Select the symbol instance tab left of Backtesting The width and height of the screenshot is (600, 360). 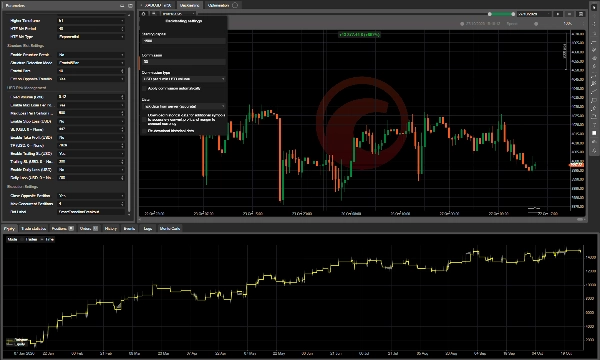[157, 5]
